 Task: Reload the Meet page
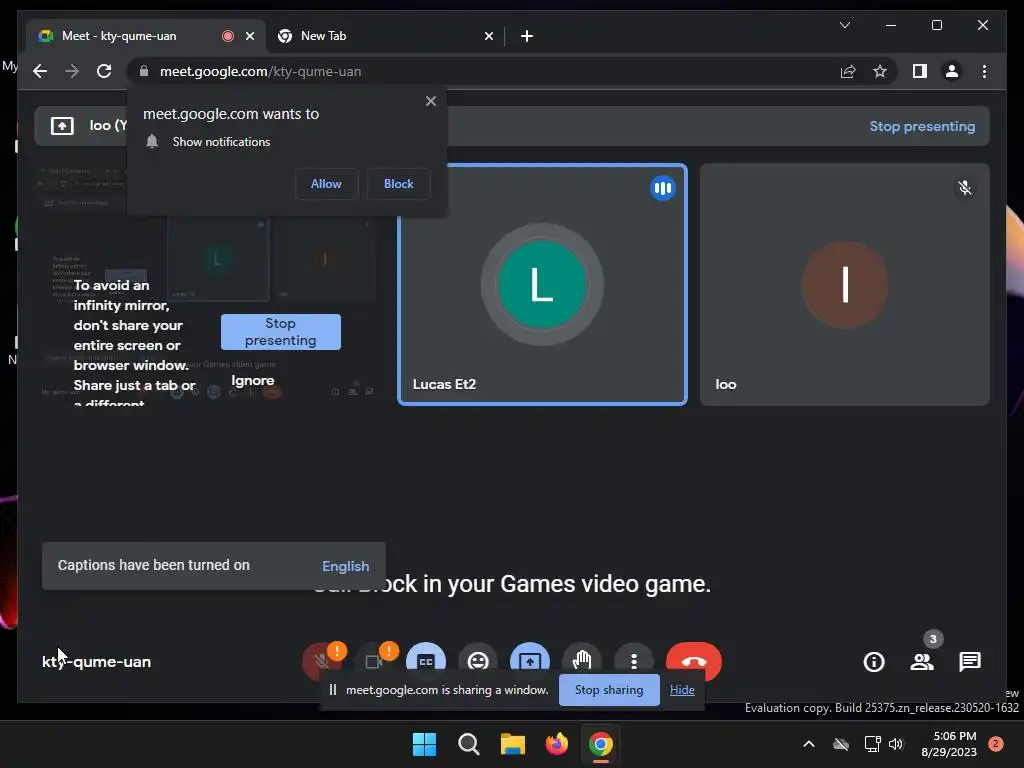(104, 71)
